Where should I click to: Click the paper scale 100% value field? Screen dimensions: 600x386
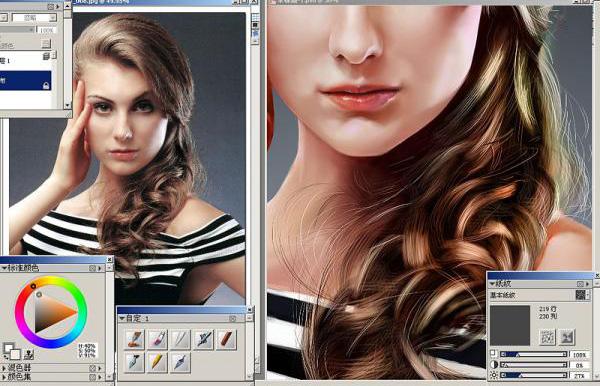[579, 355]
